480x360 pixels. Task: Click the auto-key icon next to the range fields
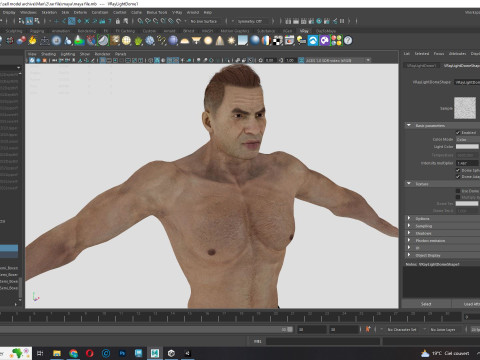point(368,329)
